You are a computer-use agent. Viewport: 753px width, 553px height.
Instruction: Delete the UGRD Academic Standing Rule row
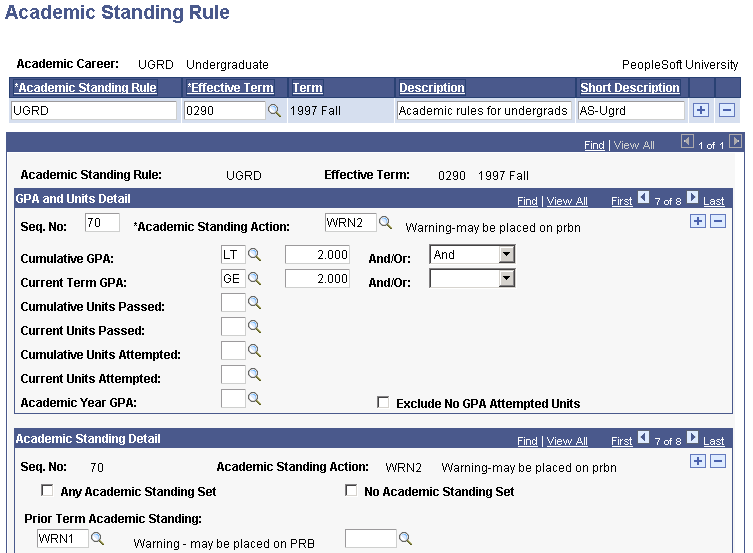pyautogui.click(x=727, y=110)
